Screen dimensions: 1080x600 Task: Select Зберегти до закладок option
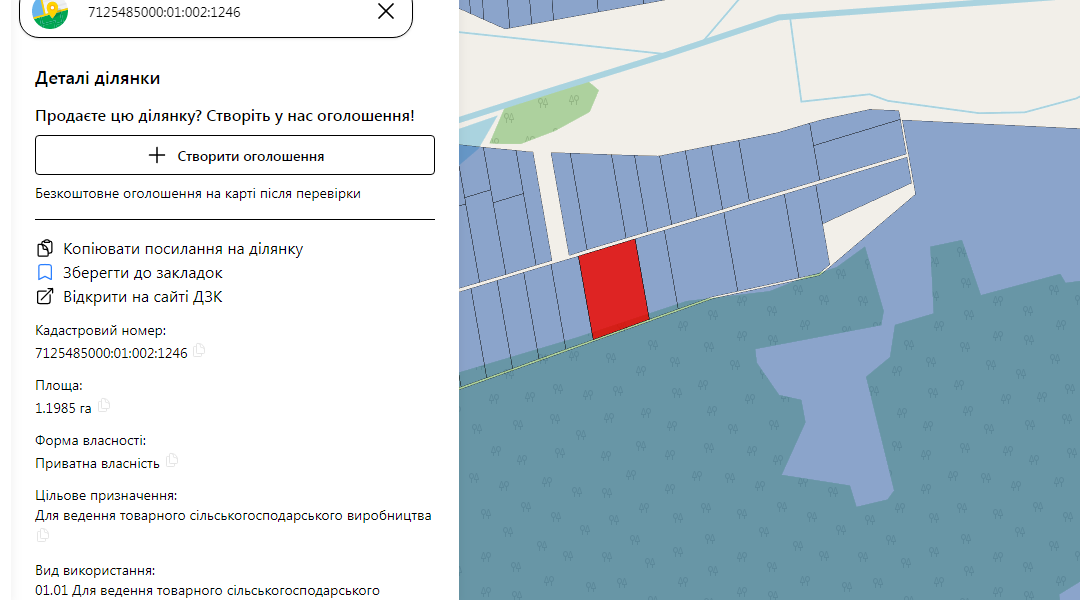[143, 272]
